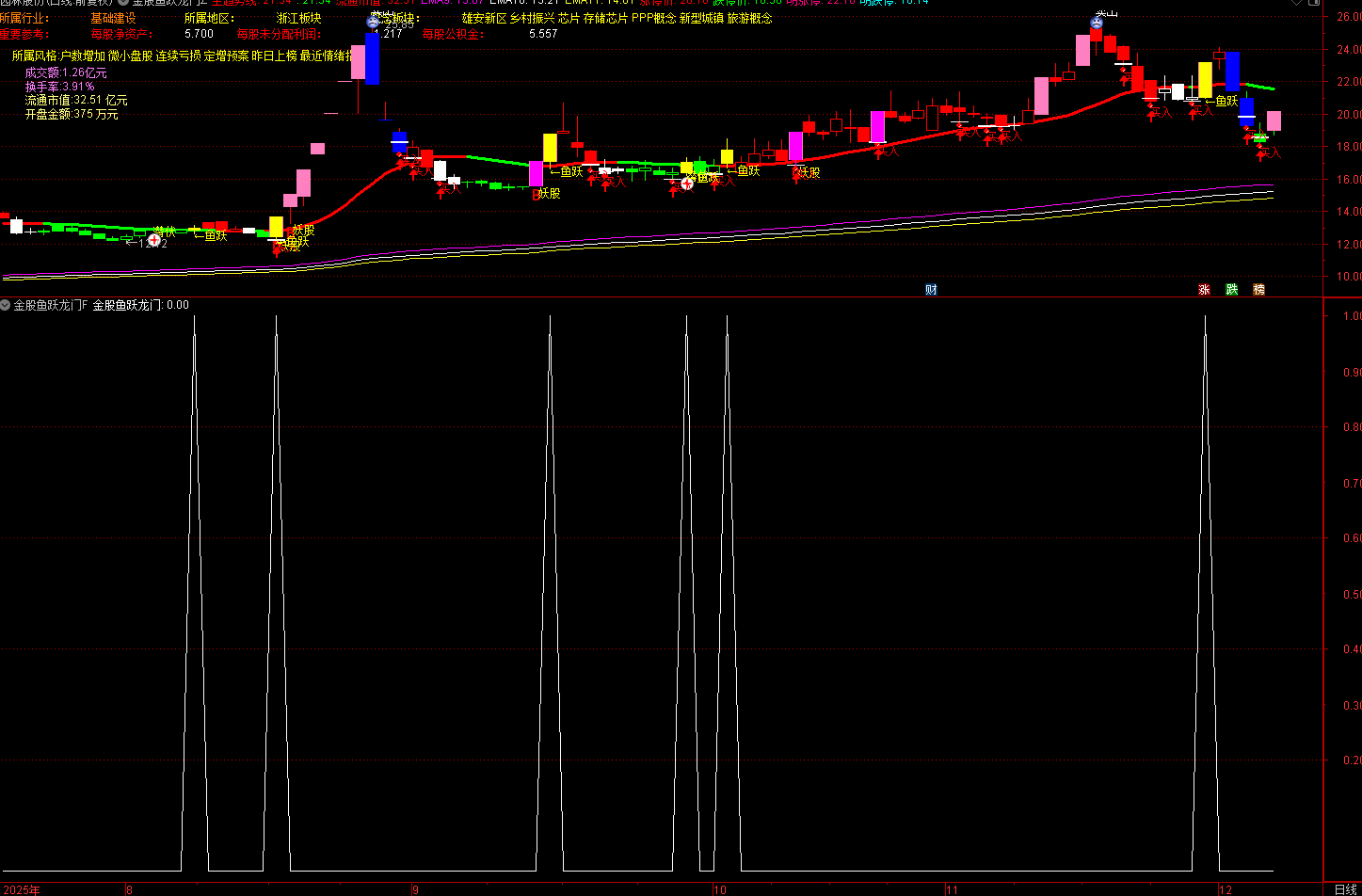Click the 户数增加 style tag
1362x896 pixels.
tap(83, 56)
